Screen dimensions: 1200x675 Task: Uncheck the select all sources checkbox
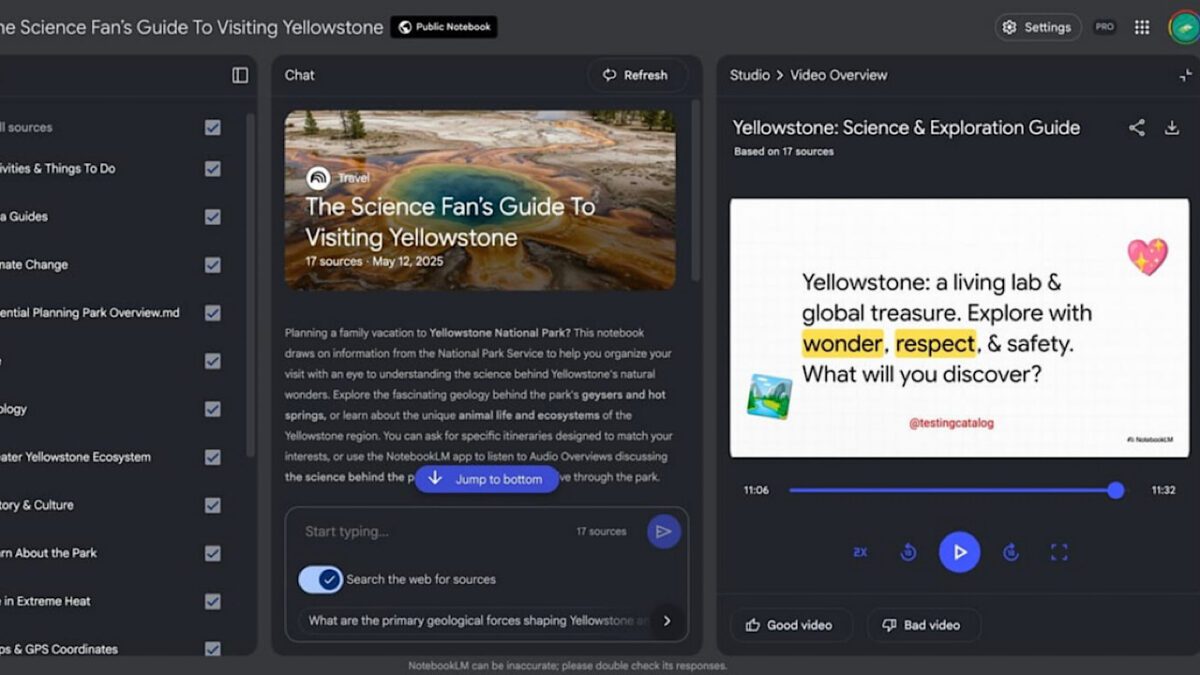pyautogui.click(x=213, y=127)
